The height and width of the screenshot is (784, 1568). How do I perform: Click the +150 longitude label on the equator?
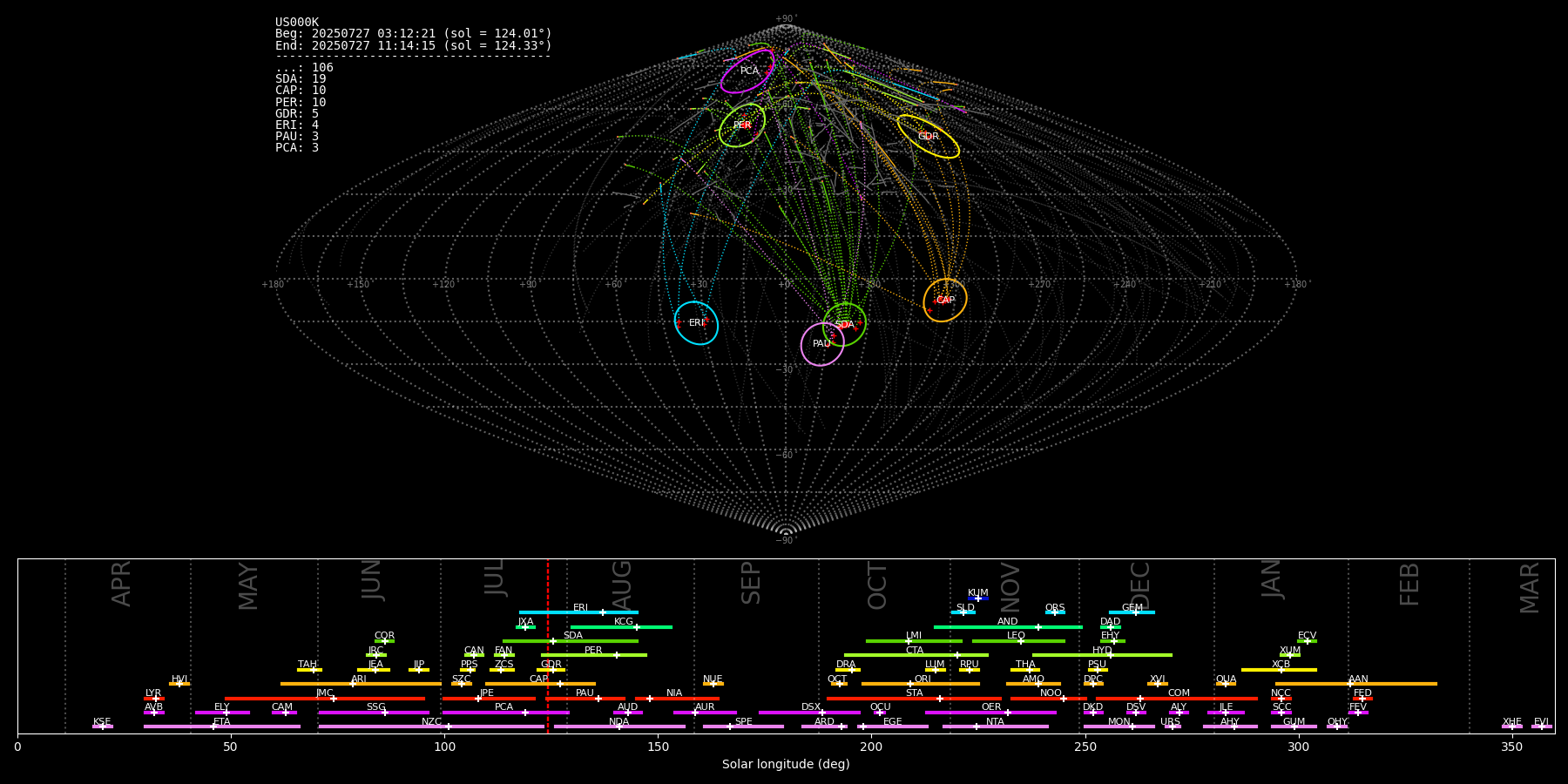click(358, 285)
